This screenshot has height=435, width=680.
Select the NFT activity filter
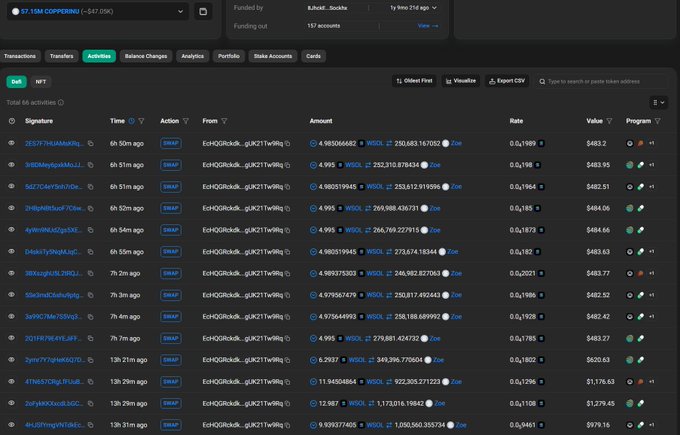(x=41, y=82)
